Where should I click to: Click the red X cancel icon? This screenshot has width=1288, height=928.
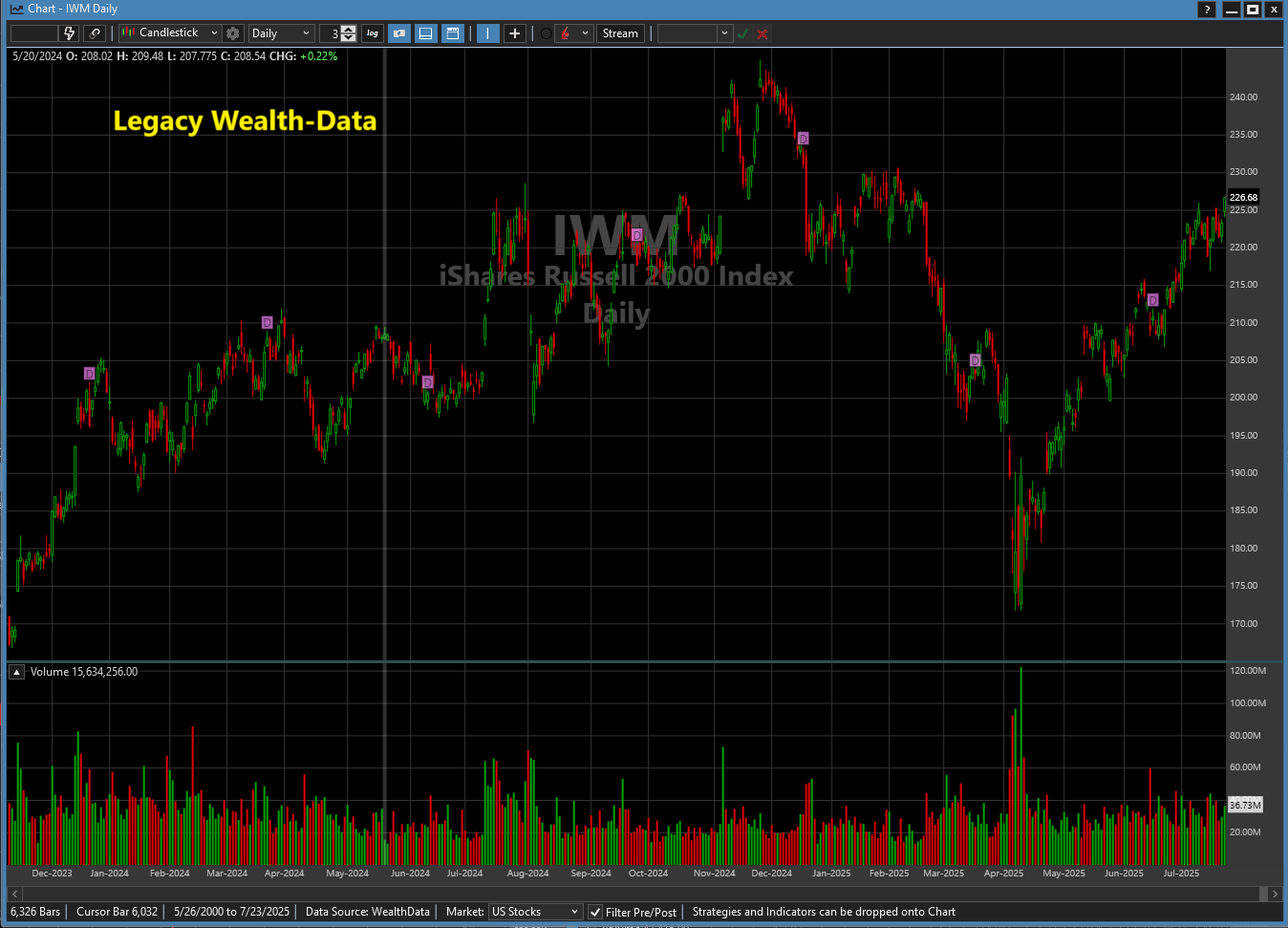tap(762, 33)
